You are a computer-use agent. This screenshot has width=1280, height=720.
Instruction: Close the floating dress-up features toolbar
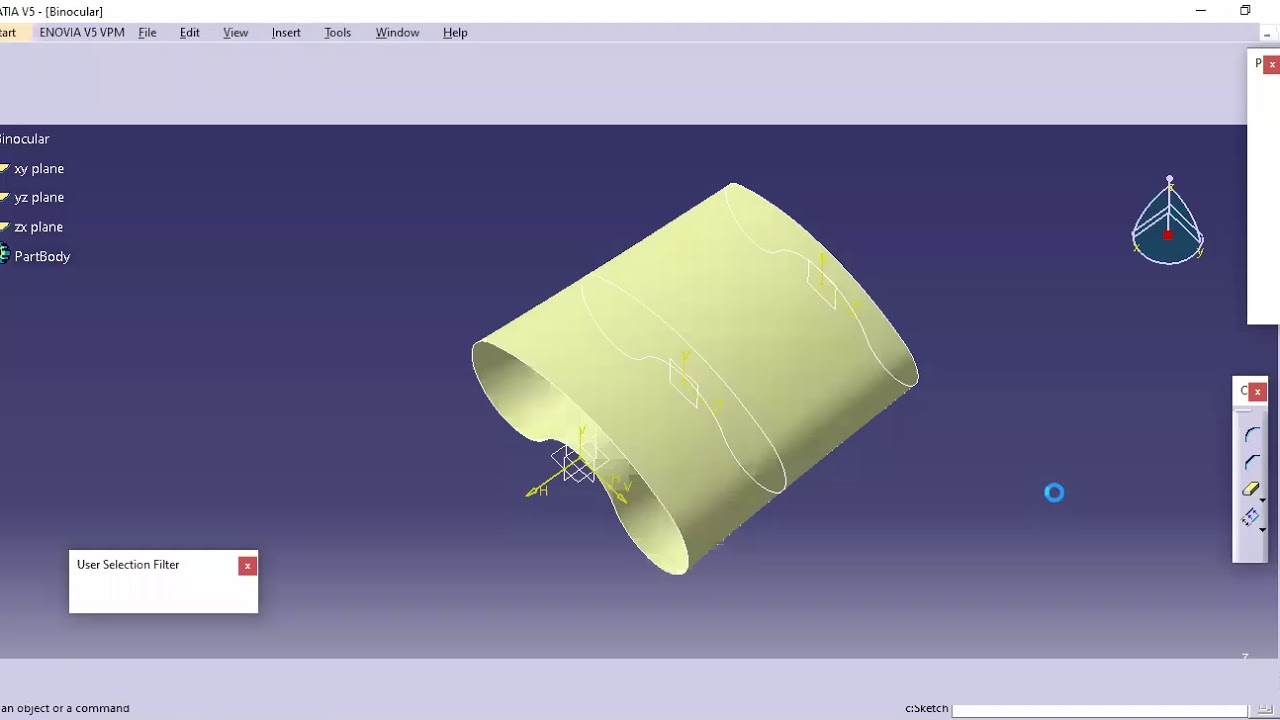(1257, 391)
